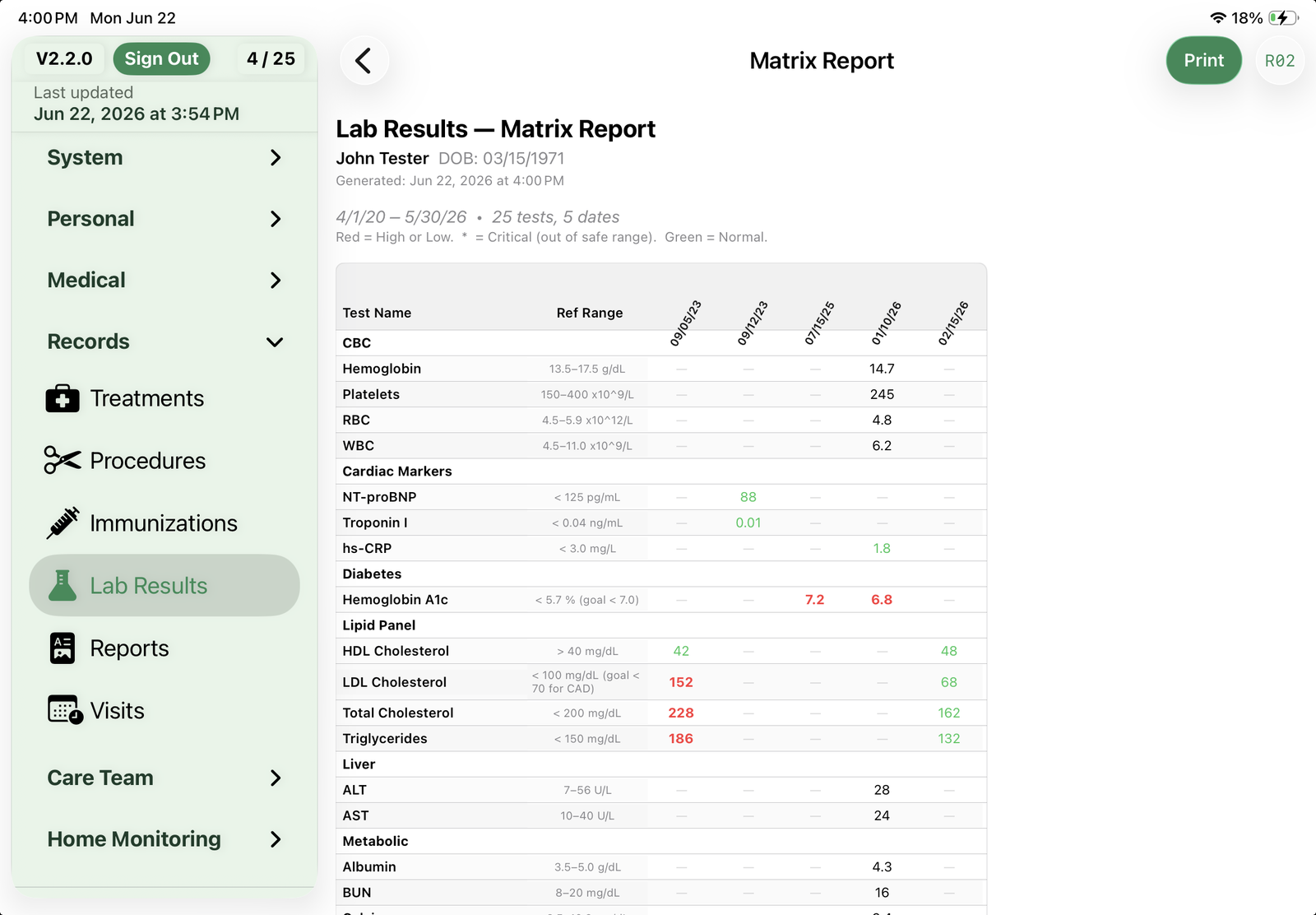Select the System section label
This screenshot has width=1316, height=915.
(85, 157)
